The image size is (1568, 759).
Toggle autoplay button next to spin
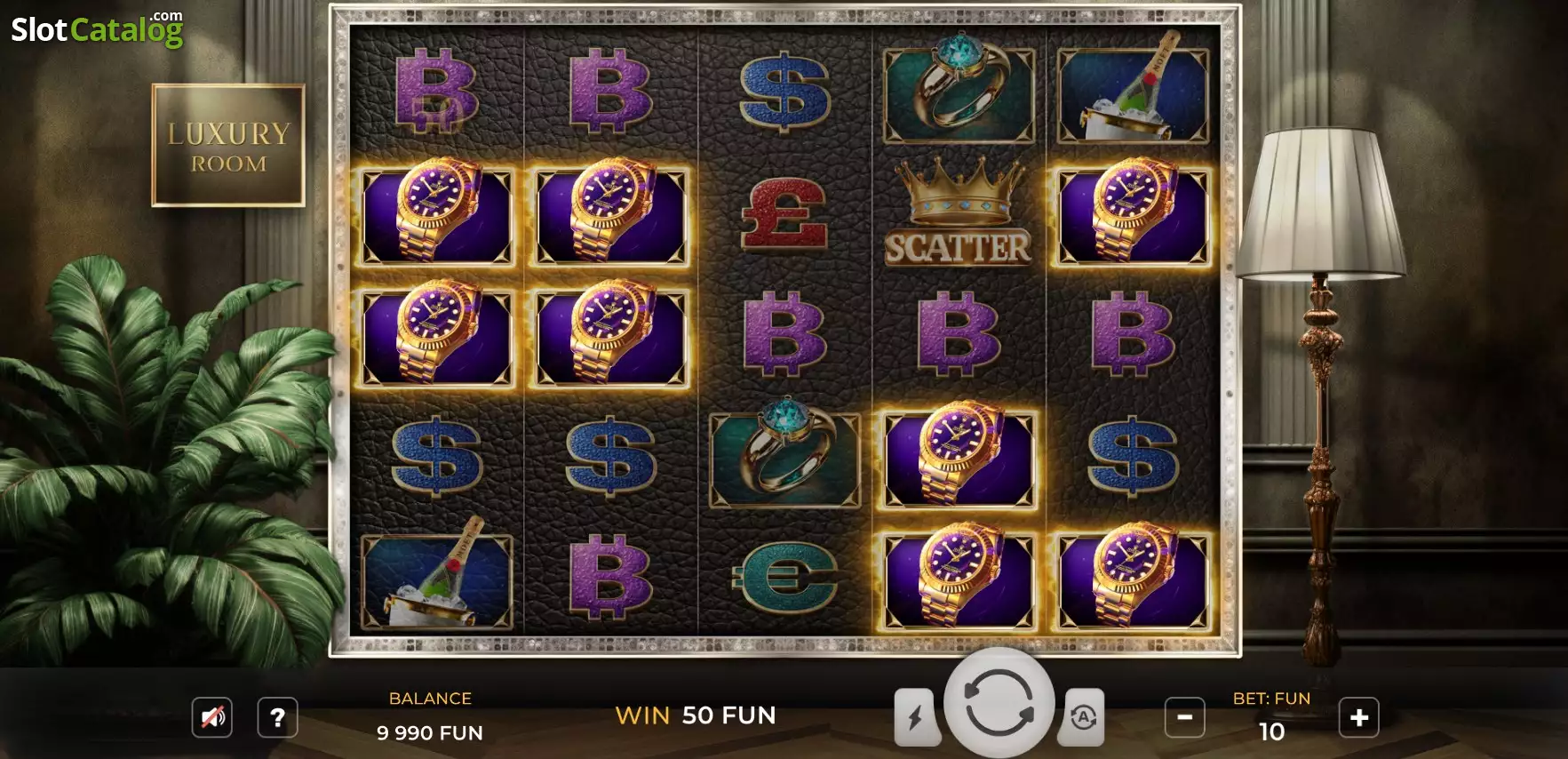(1082, 716)
